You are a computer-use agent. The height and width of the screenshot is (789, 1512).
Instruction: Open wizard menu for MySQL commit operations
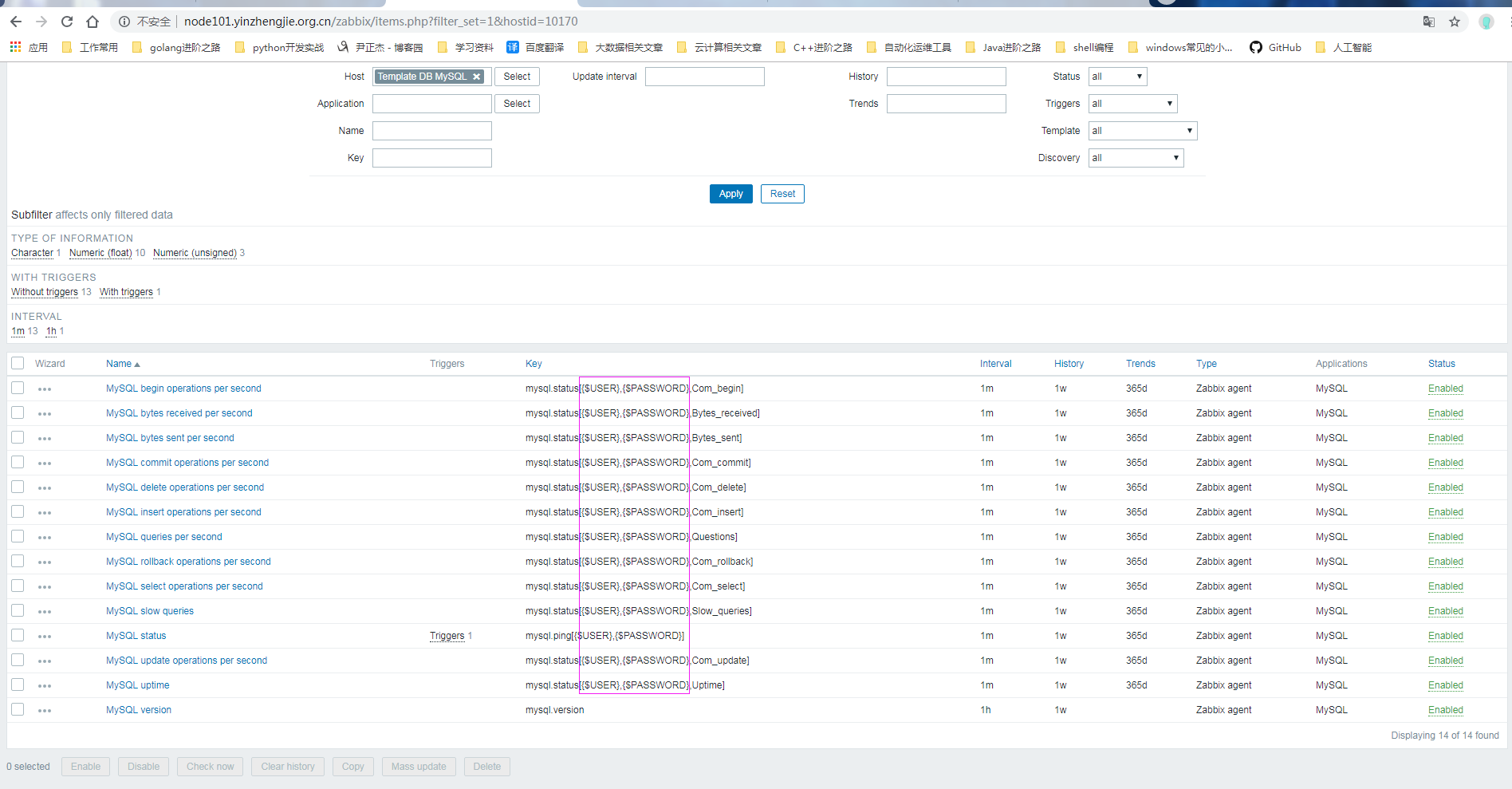click(45, 464)
